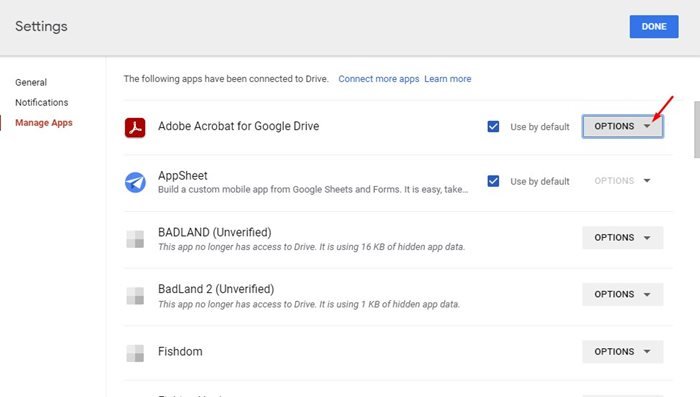Uncheck Use by default for Adobe Acrobat
700x397 pixels.
493,127
